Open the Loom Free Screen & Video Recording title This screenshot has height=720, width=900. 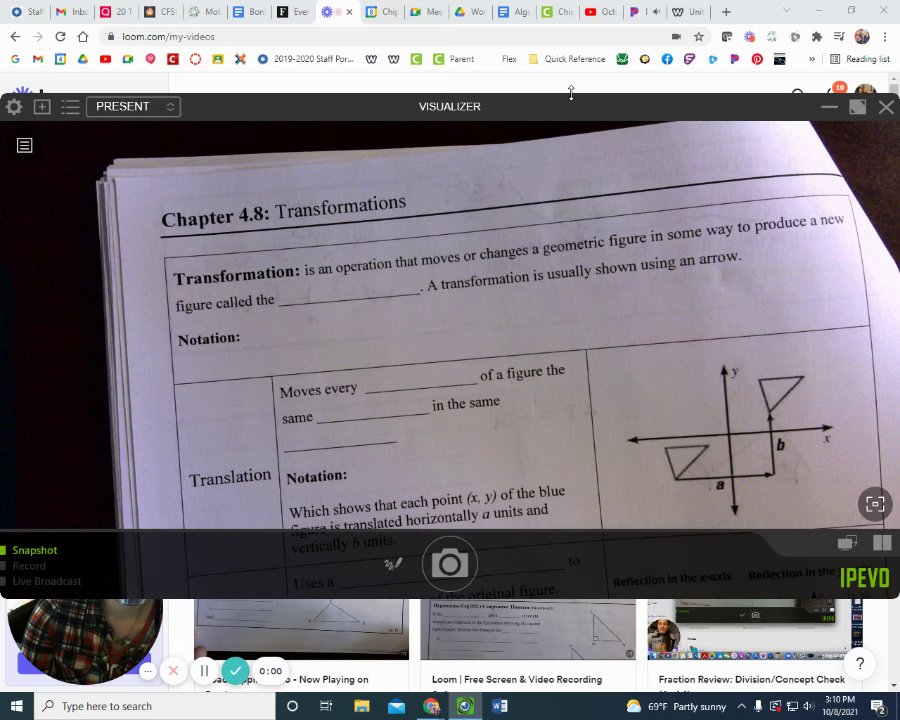517,679
